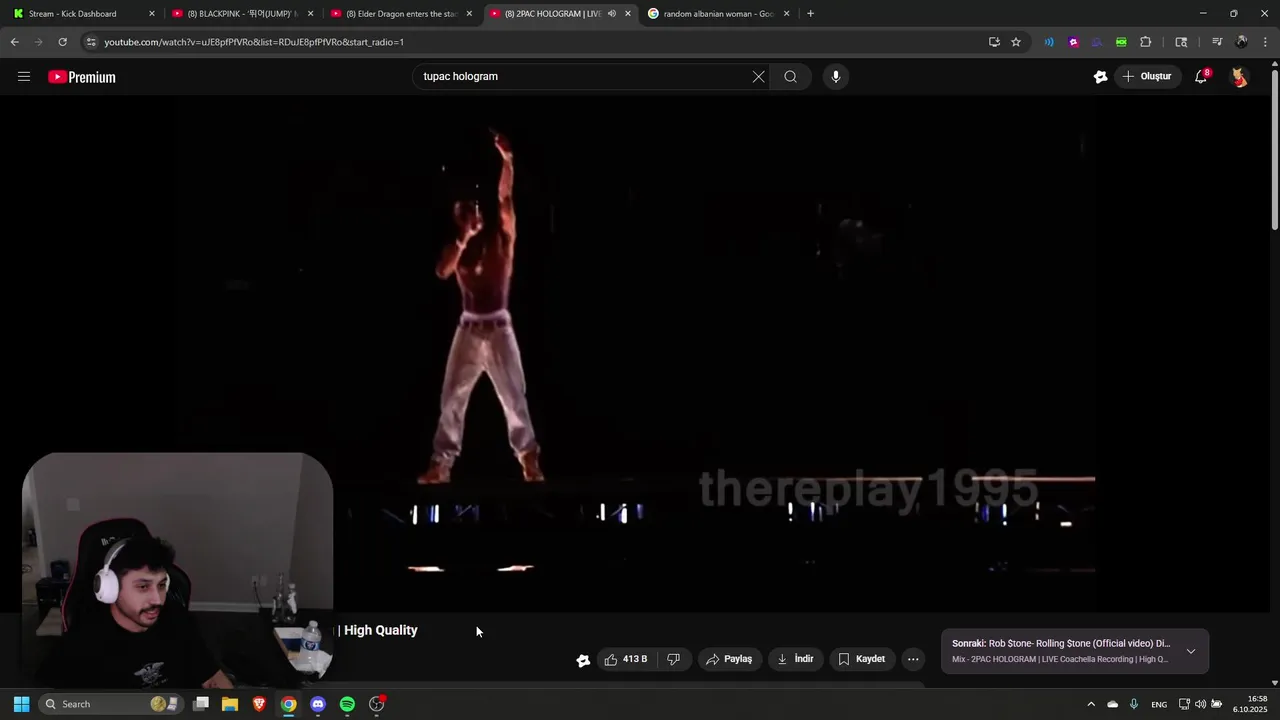
Task: Open media controls in Chrome toolbar
Action: click(1217, 42)
